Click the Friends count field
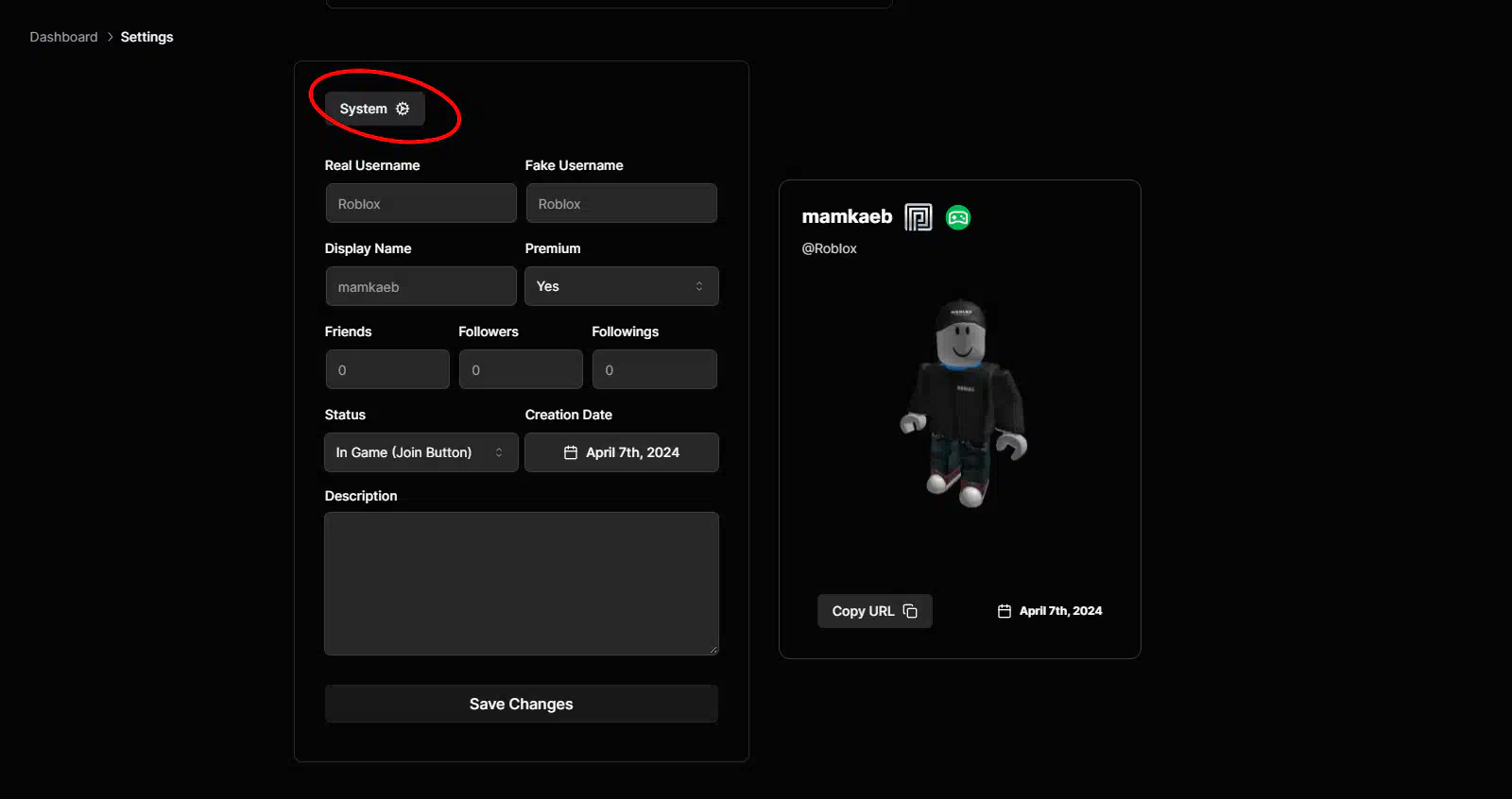This screenshot has width=1512, height=799. [387, 369]
